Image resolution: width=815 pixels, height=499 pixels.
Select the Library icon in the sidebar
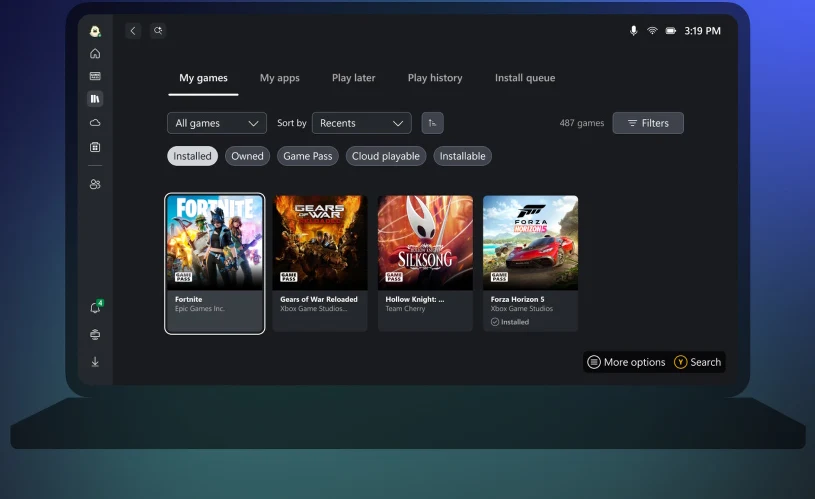pos(95,99)
